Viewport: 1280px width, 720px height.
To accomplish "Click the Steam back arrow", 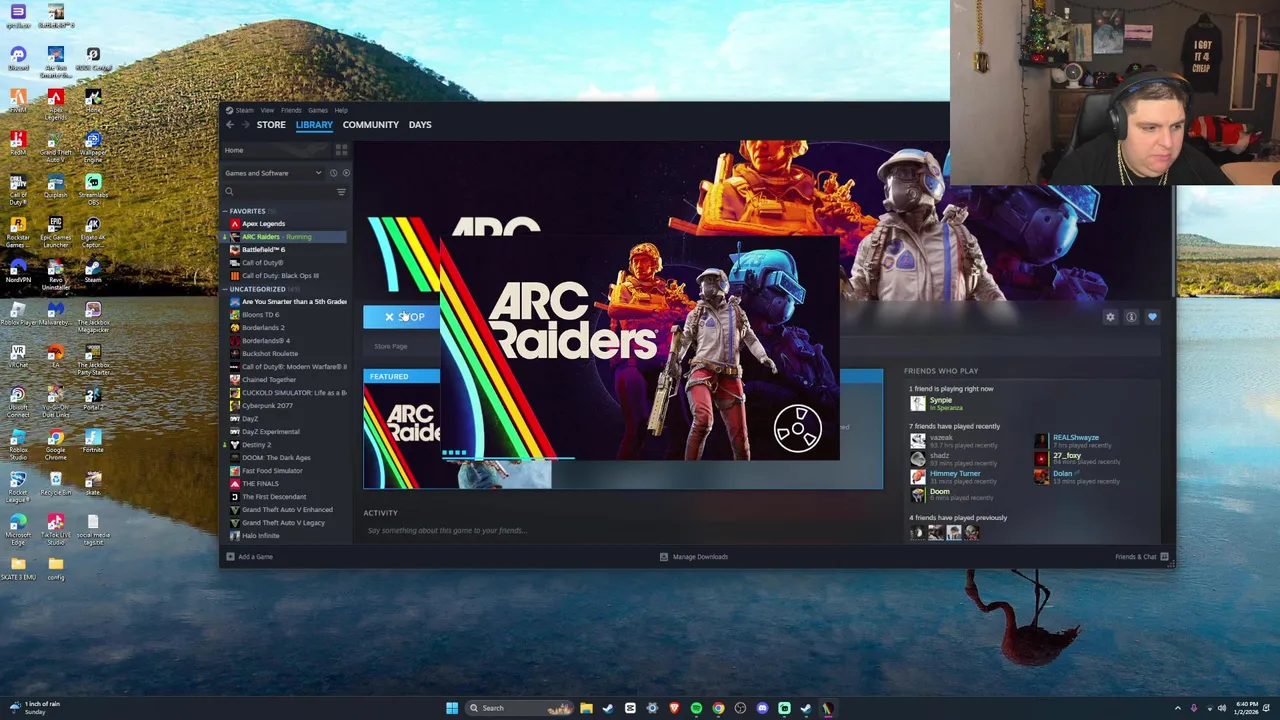I will [230, 125].
